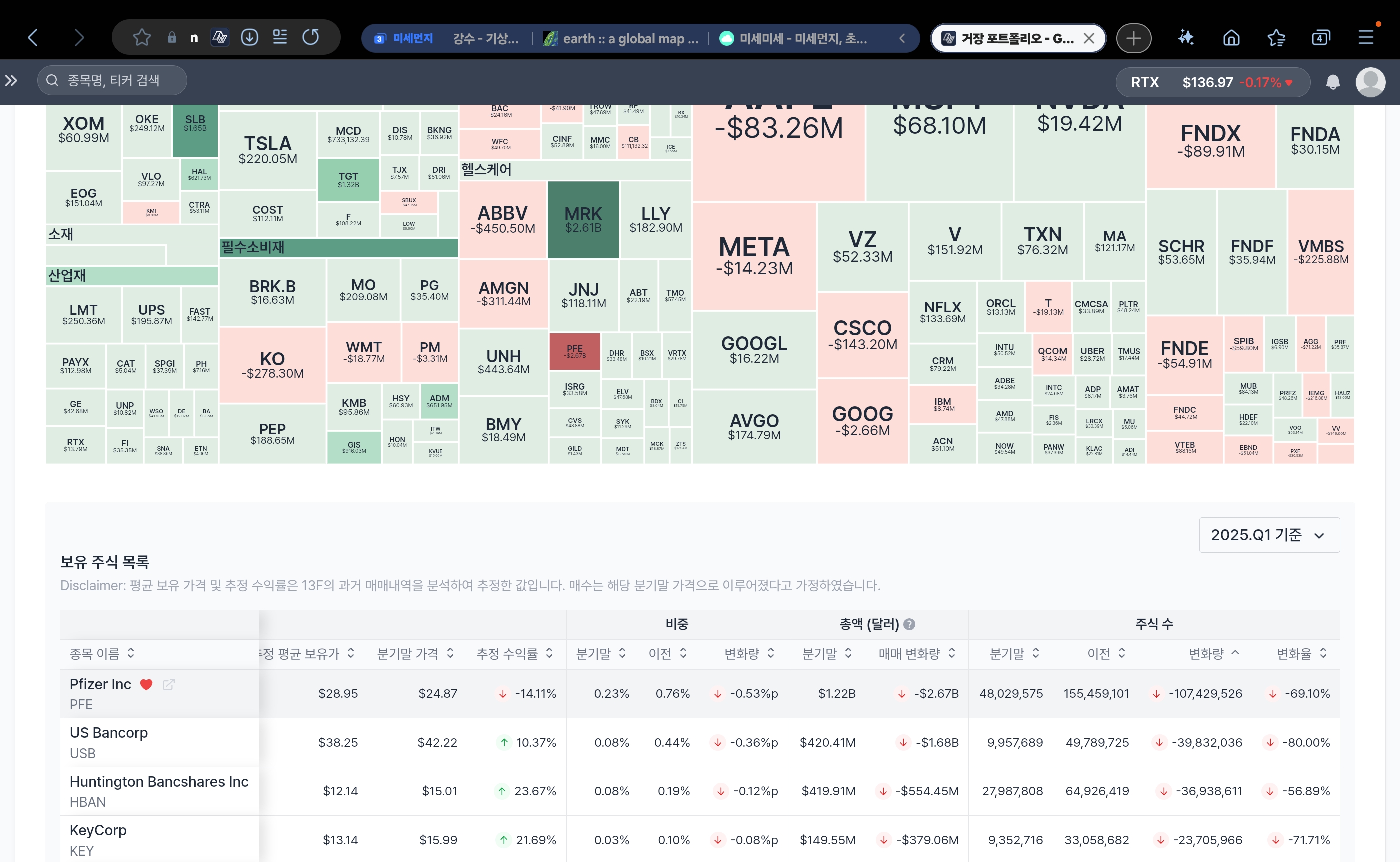Click Huntington's -$554.45M trade change
This screenshot has width=1400, height=862.
coord(927,791)
